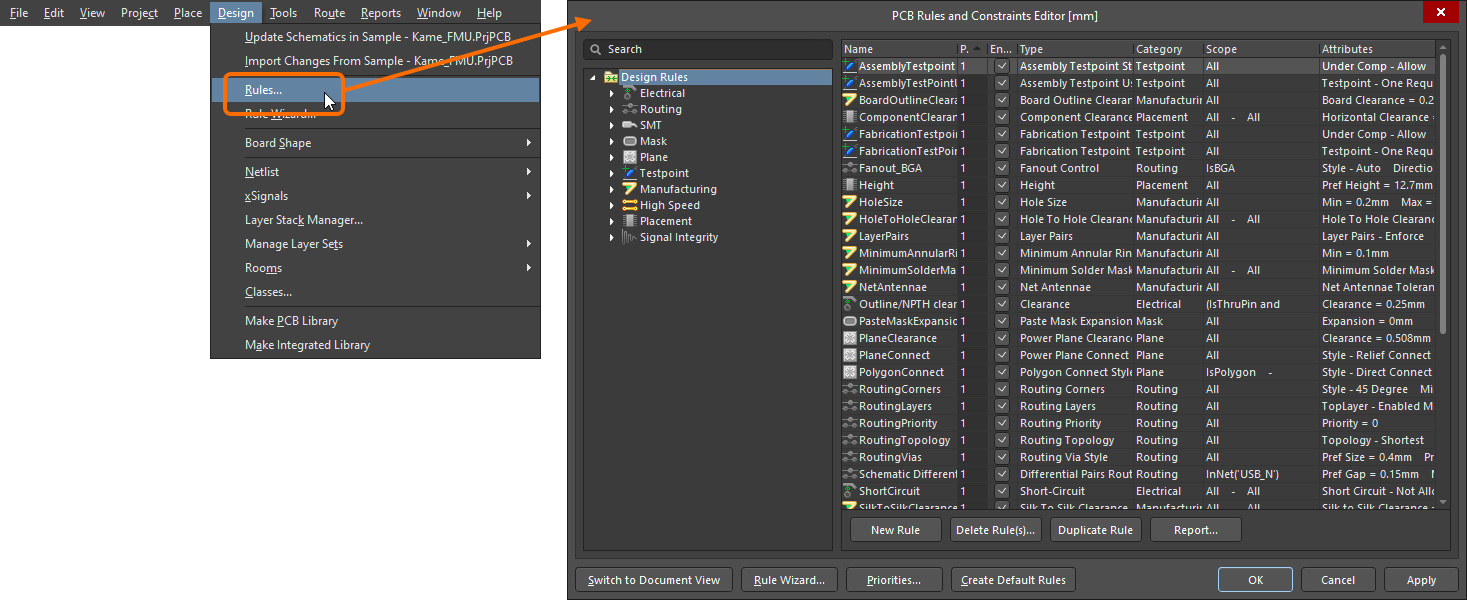Click the HoleSize rule icon in list
This screenshot has width=1467, height=600.
[x=850, y=202]
